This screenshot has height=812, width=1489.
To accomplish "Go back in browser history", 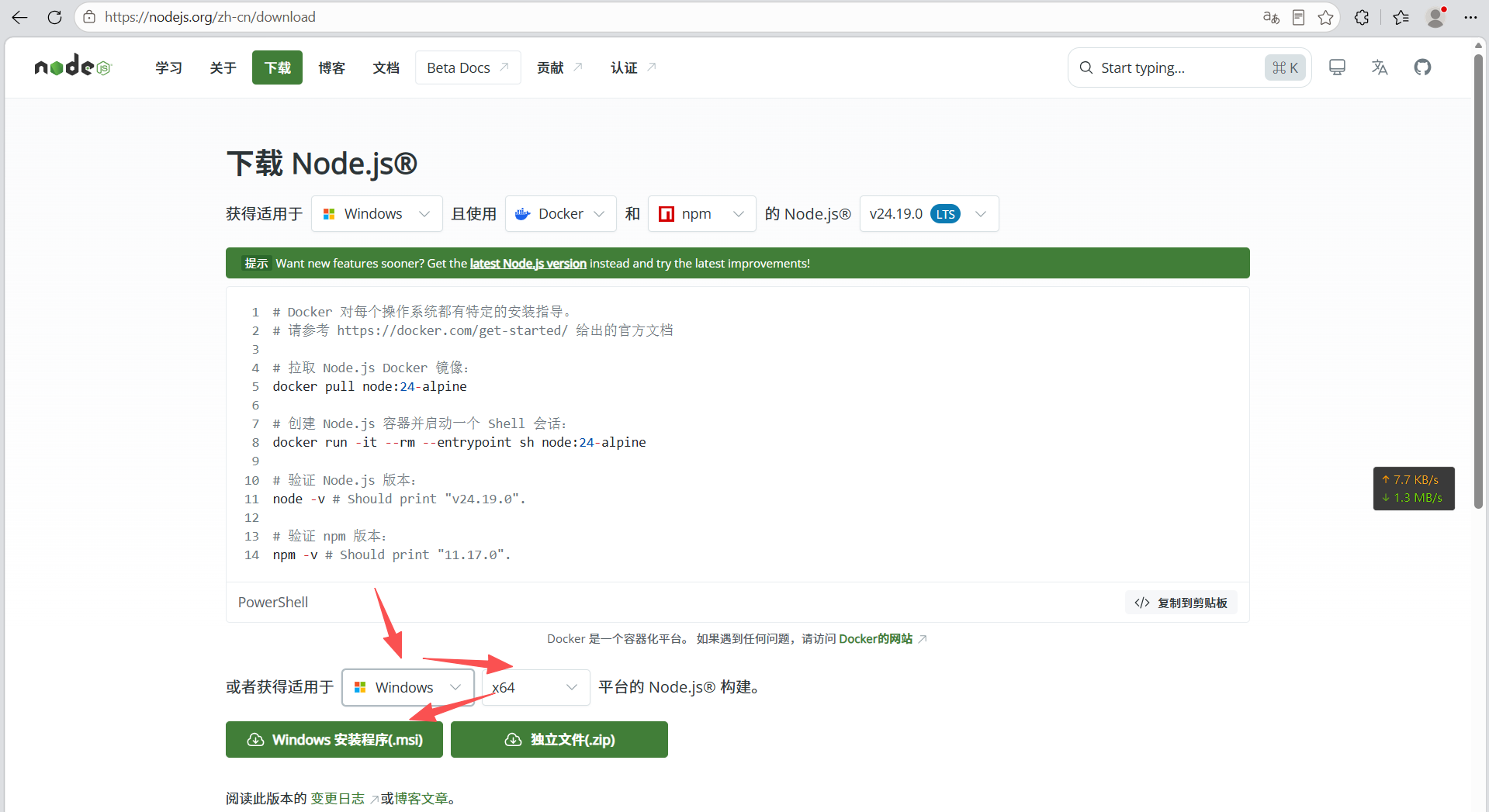I will tap(20, 17).
